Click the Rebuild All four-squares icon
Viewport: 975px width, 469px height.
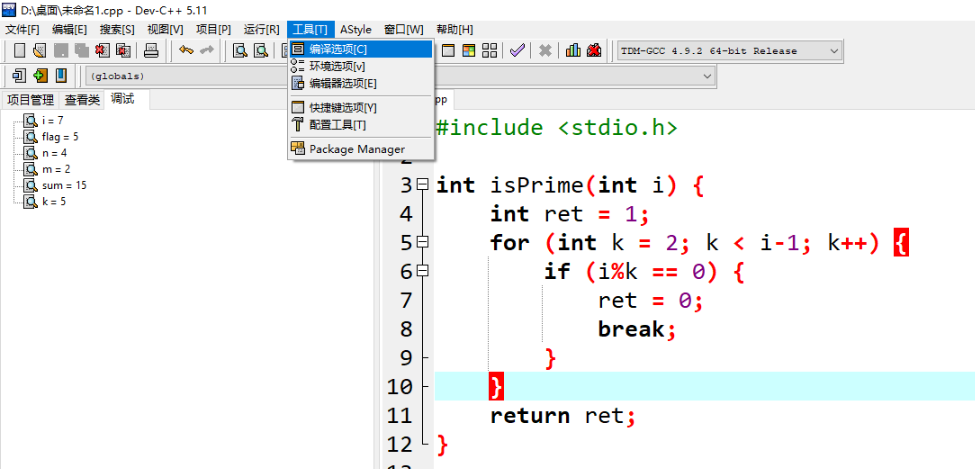tap(489, 51)
